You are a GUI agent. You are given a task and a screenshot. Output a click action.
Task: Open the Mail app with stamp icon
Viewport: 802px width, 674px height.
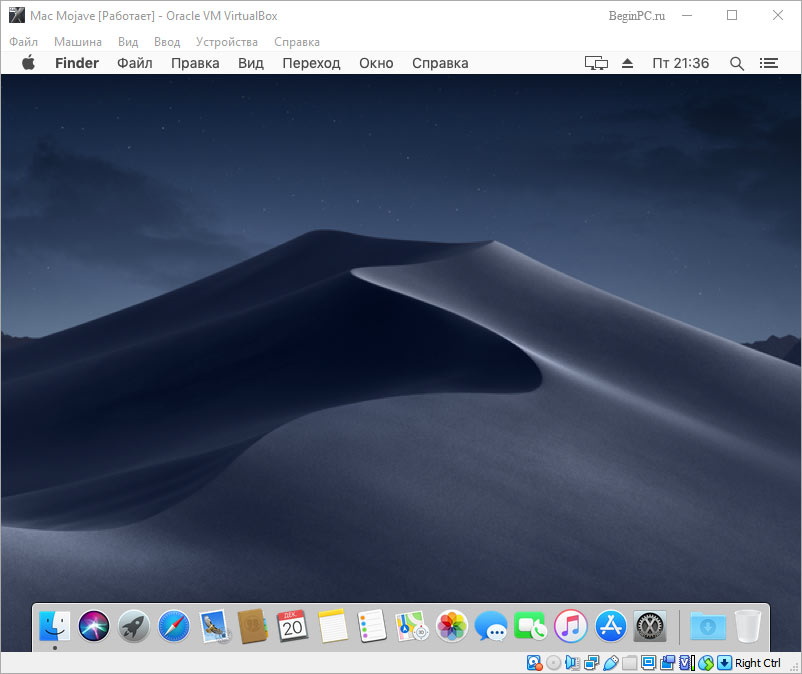pyautogui.click(x=213, y=625)
